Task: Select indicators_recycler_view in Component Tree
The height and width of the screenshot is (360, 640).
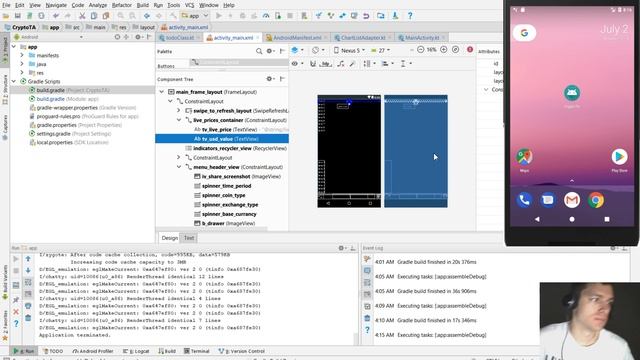Action: tap(222, 148)
